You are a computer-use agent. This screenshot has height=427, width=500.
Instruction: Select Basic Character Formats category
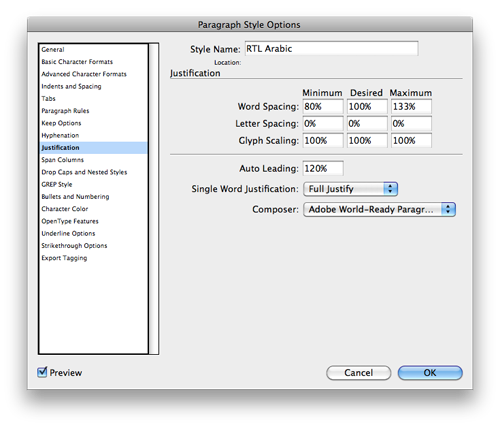click(93, 62)
